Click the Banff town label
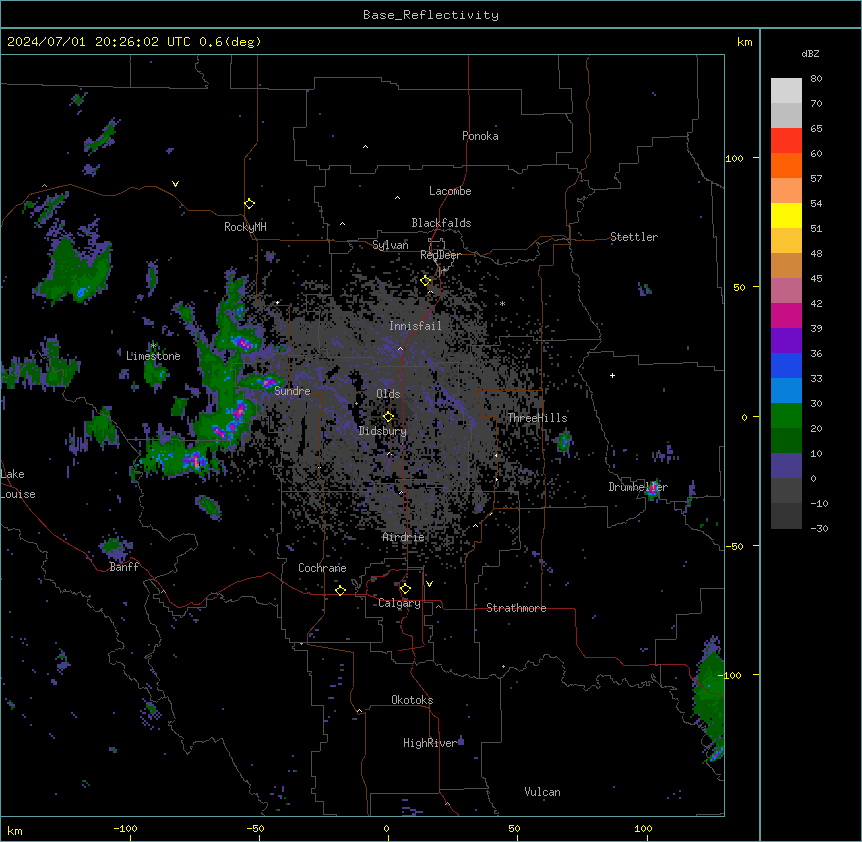This screenshot has width=862, height=842. click(124, 567)
